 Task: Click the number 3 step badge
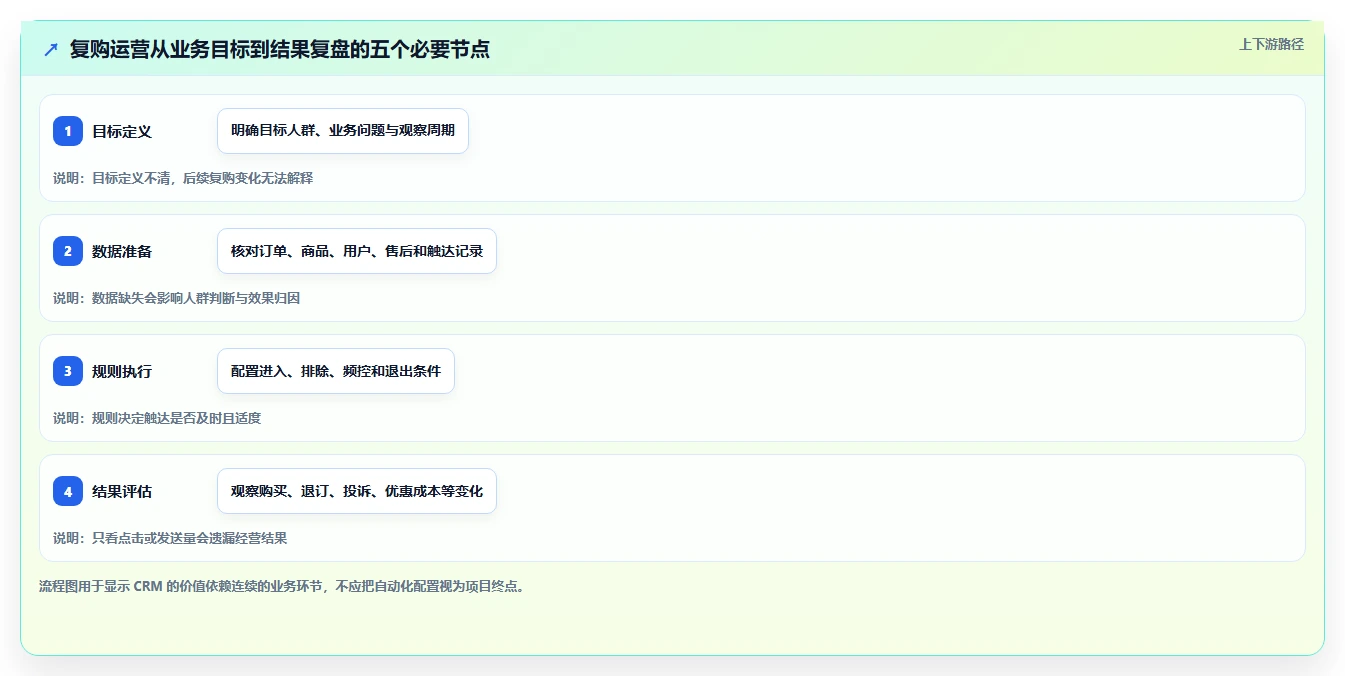pyautogui.click(x=68, y=371)
